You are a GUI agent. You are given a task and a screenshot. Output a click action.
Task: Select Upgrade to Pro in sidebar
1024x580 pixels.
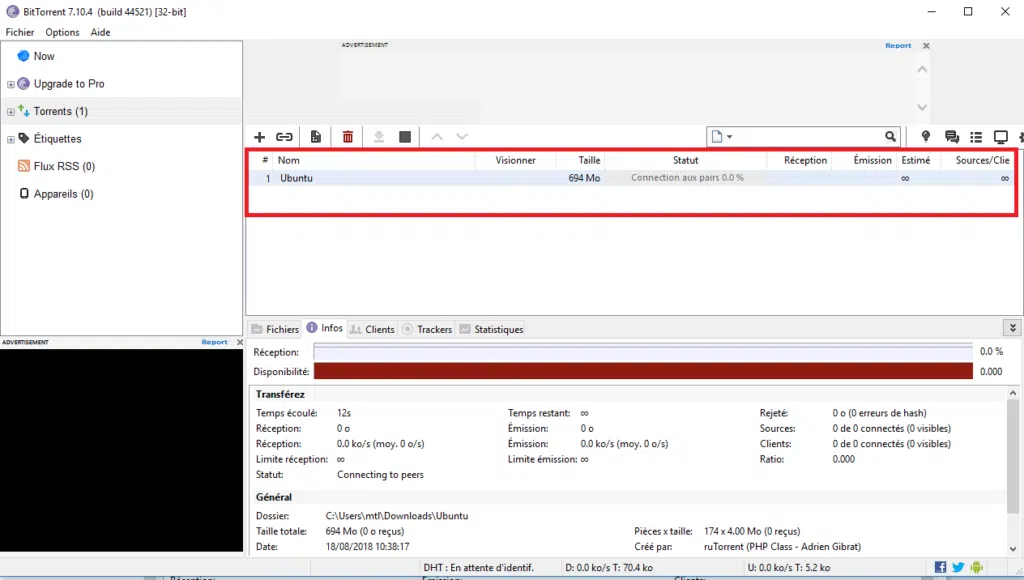[69, 84]
